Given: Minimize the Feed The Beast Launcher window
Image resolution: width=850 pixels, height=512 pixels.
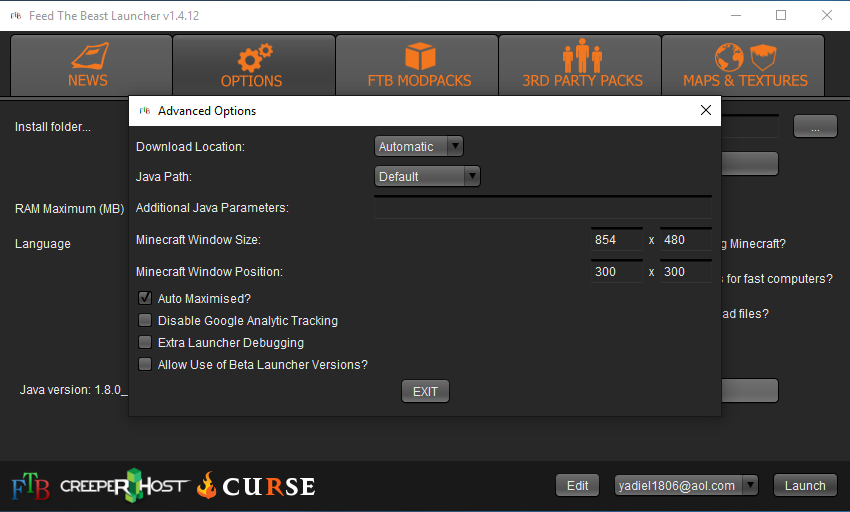Looking at the screenshot, I should point(736,15).
